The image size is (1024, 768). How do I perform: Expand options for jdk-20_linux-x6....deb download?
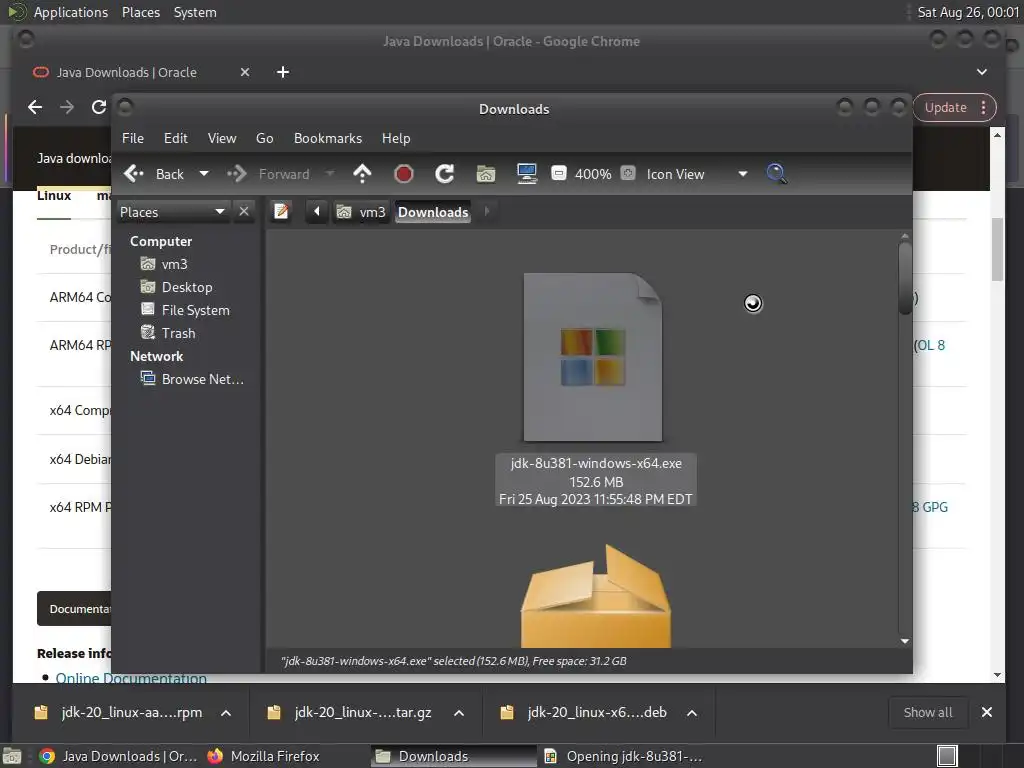pyautogui.click(x=692, y=712)
